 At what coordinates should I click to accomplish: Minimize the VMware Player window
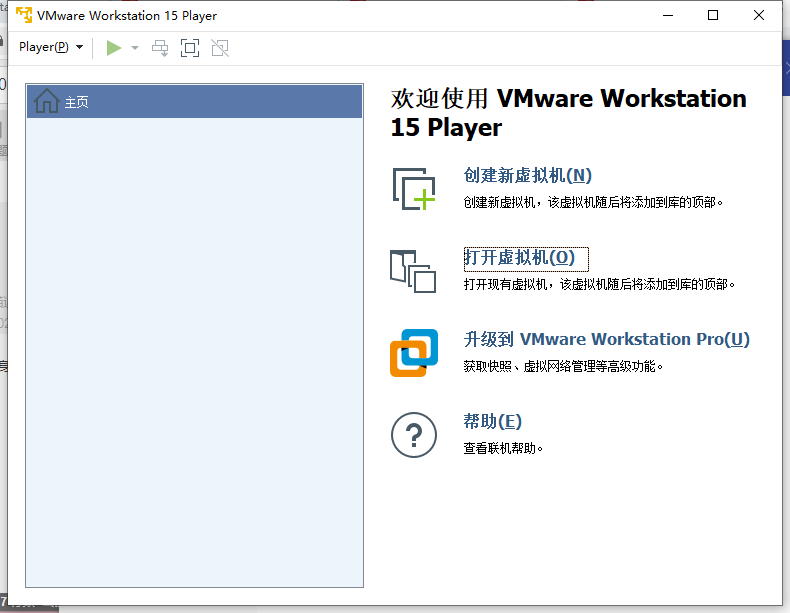coord(668,15)
